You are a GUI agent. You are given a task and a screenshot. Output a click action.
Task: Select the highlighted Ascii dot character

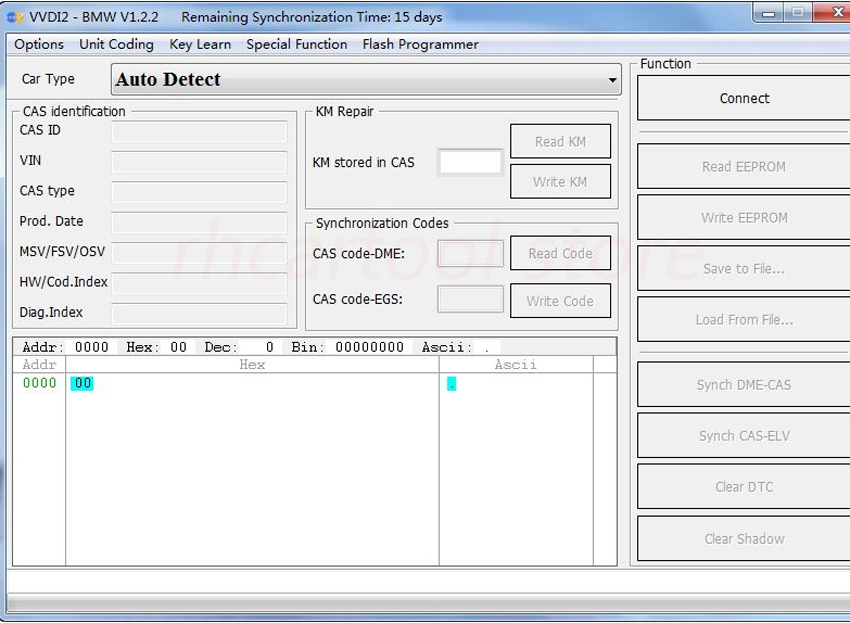point(452,384)
